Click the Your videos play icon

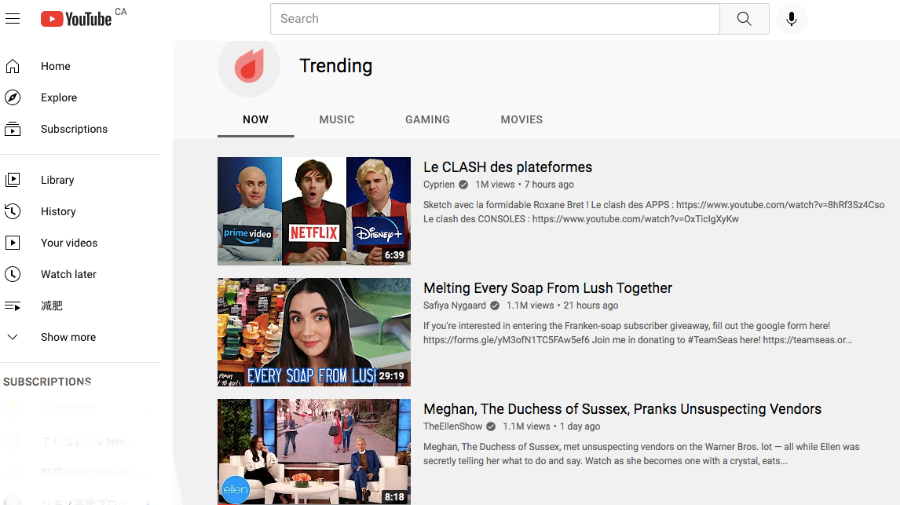click(13, 243)
